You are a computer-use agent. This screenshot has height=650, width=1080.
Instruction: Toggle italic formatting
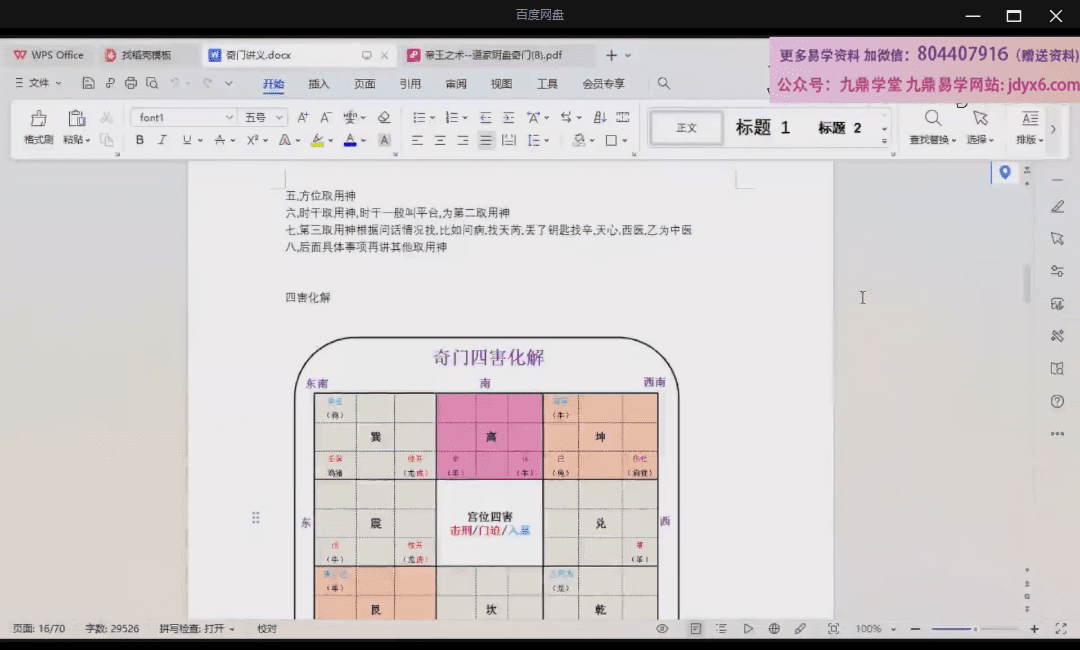tap(163, 141)
